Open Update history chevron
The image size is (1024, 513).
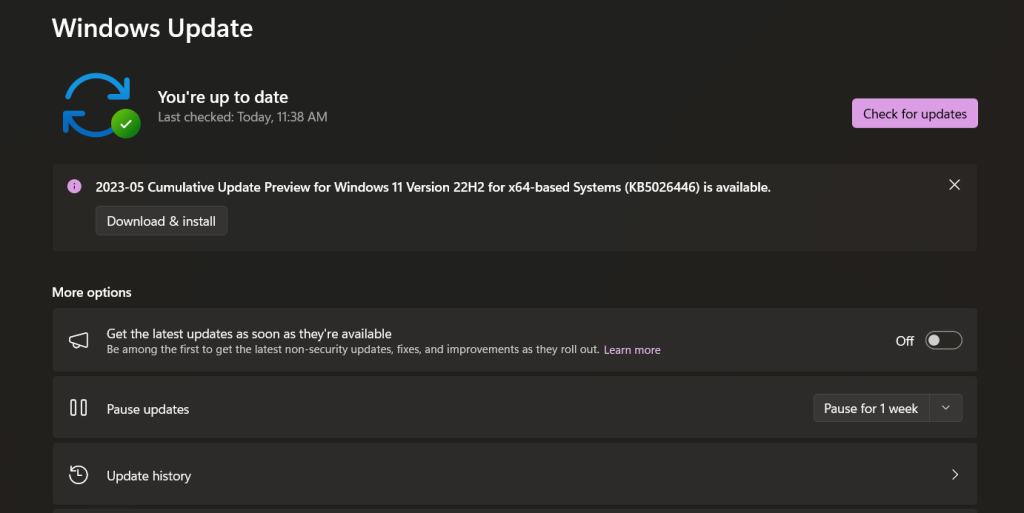[x=955, y=474]
